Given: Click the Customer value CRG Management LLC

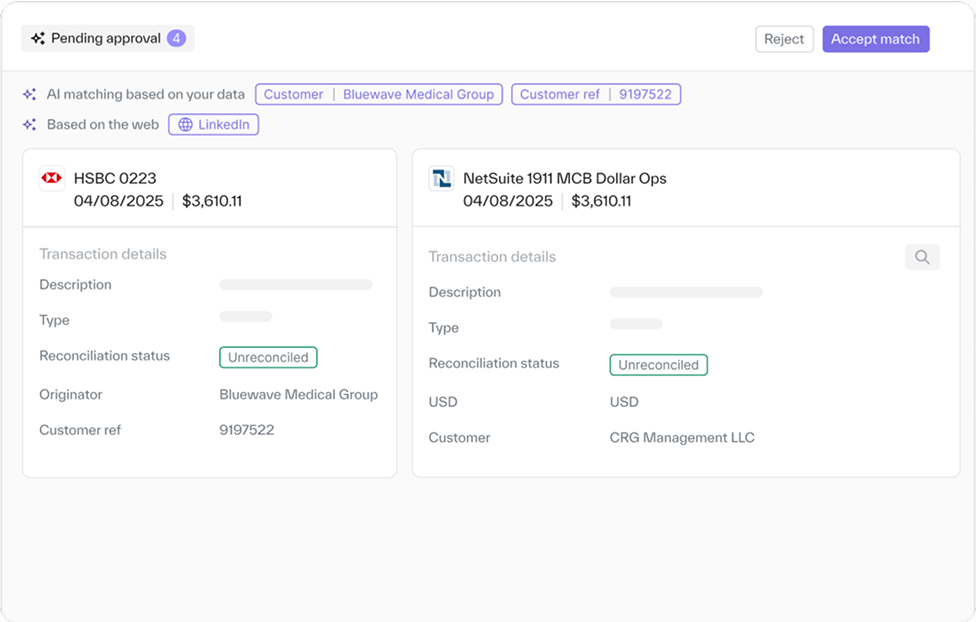Looking at the screenshot, I should (682, 438).
